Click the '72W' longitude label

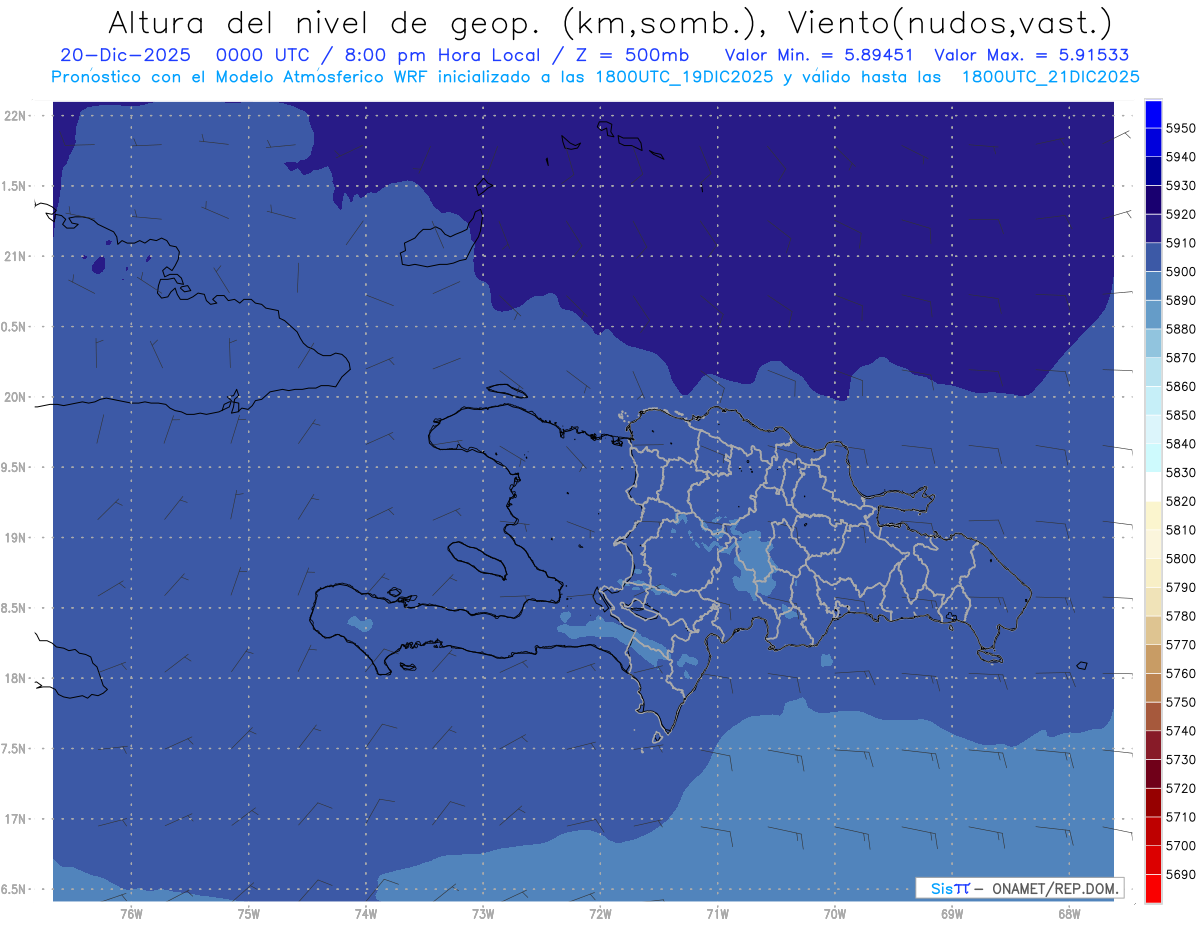point(600,914)
